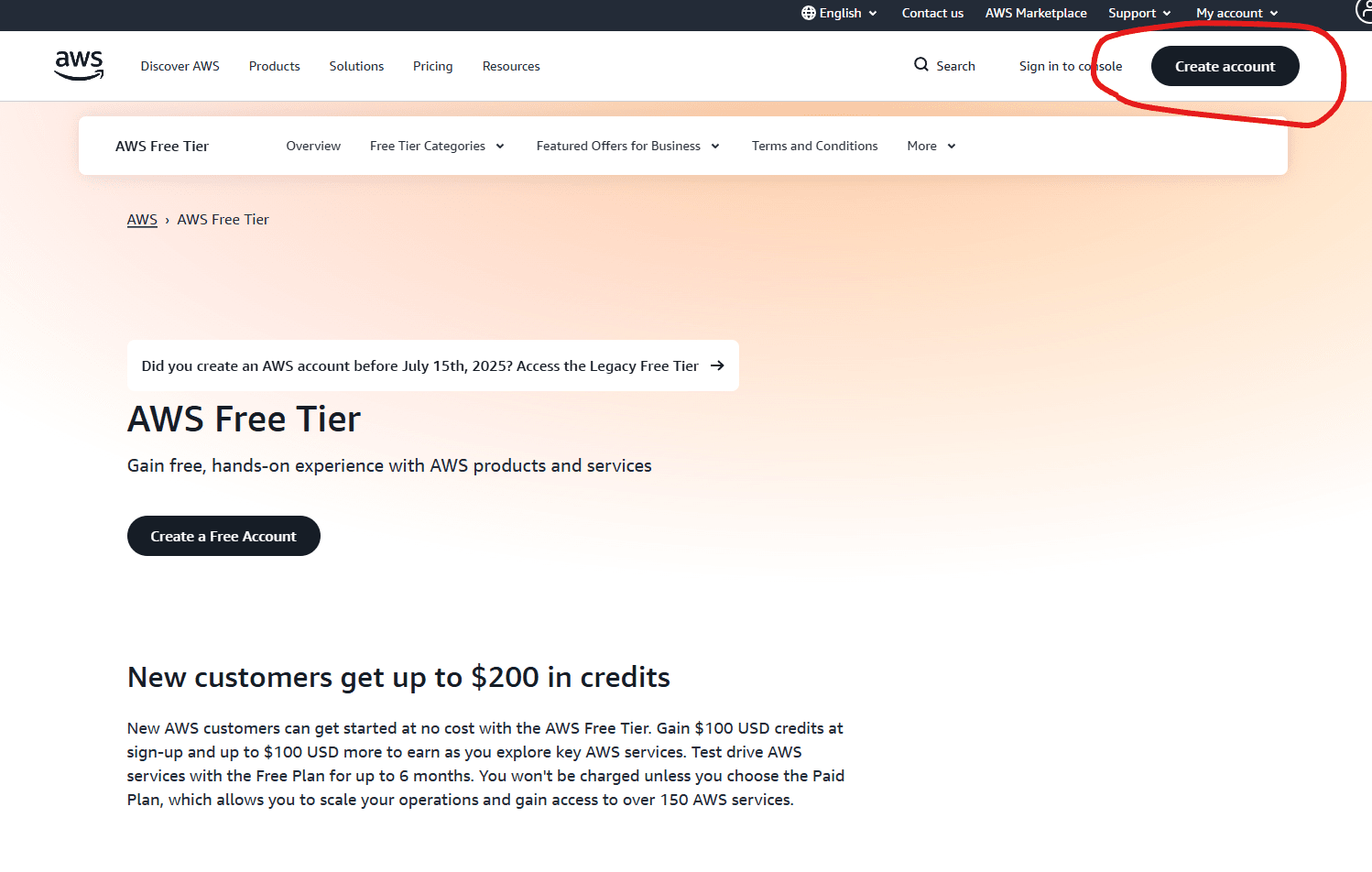Open the Legacy Free Tier banner link
1372x872 pixels.
click(x=433, y=365)
